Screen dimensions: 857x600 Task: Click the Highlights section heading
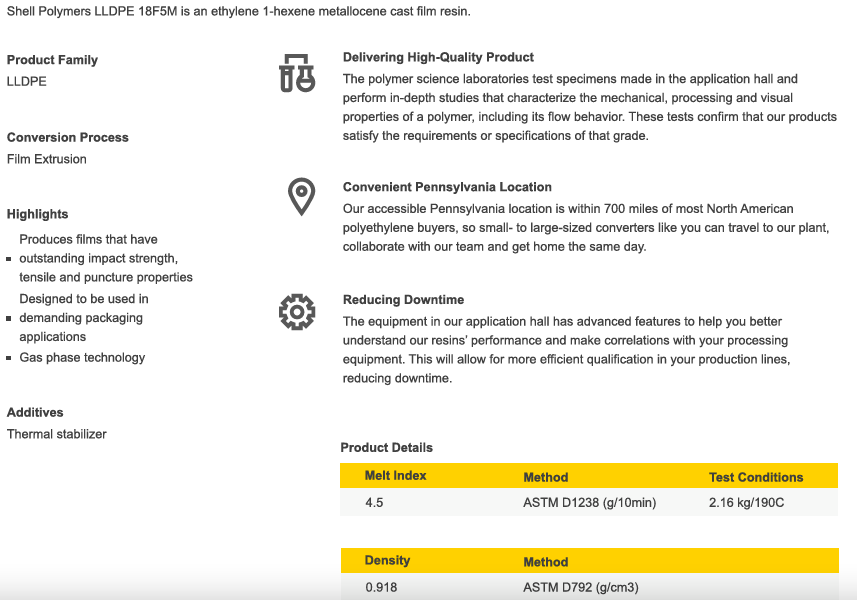[x=38, y=214]
